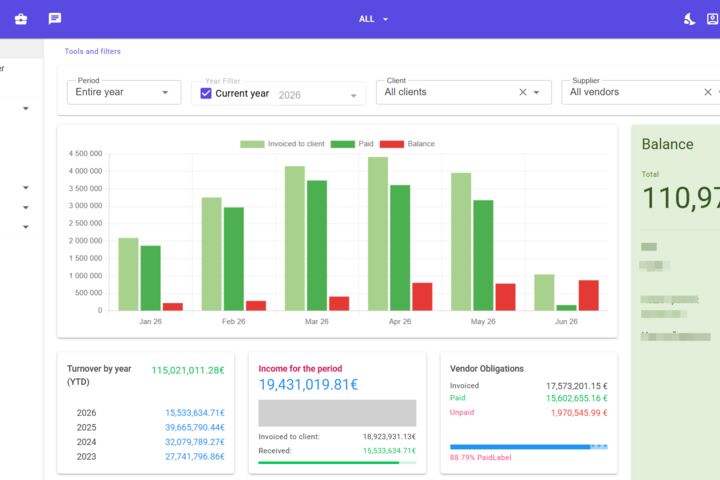Click the blue vendor paid progress bar
Image resolution: width=720 pixels, height=480 pixels.
pos(529,446)
